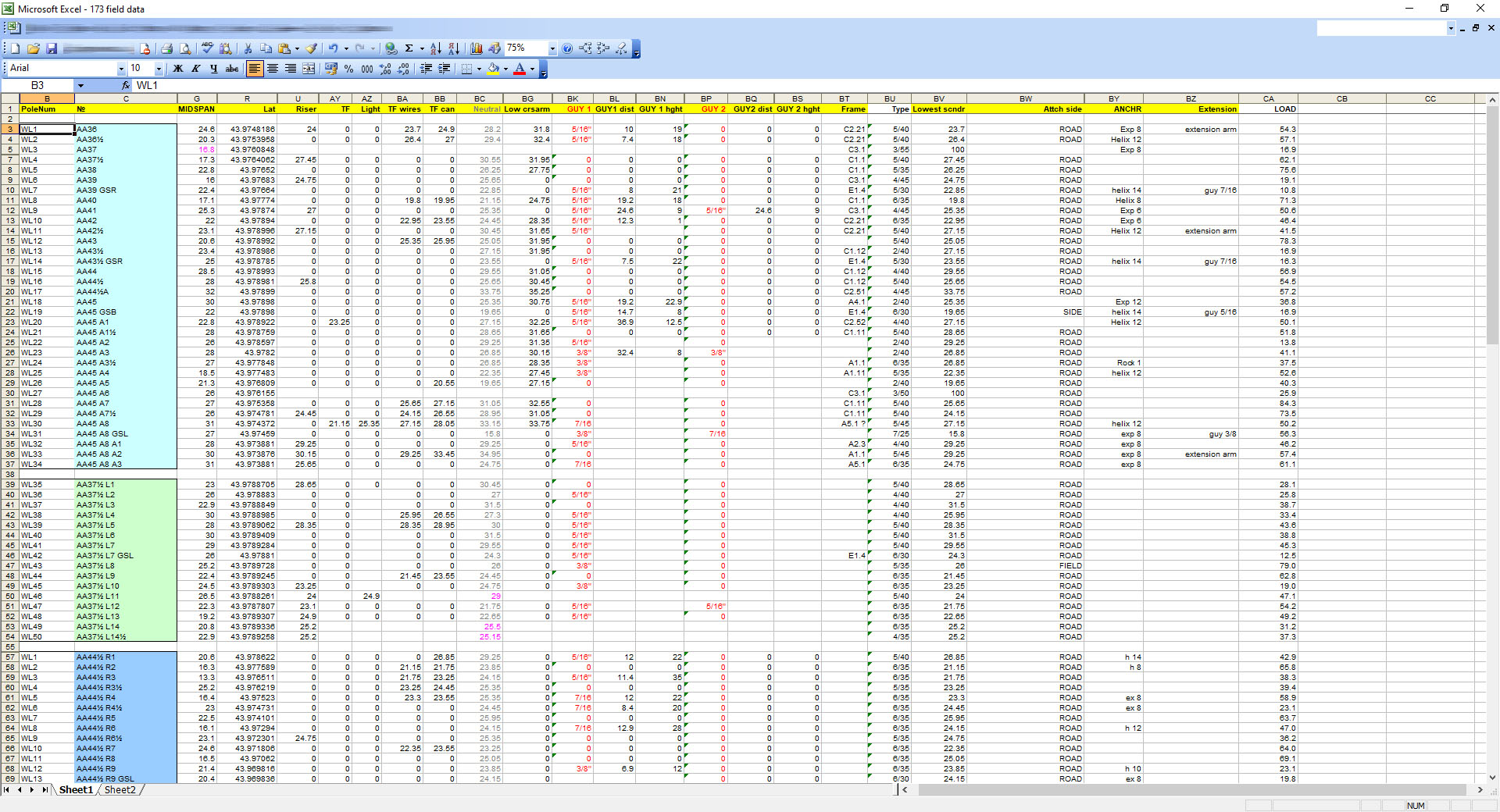Viewport: 1500px width, 812px height.
Task: Apply AutoSum with the sigma icon
Action: pyautogui.click(x=409, y=48)
